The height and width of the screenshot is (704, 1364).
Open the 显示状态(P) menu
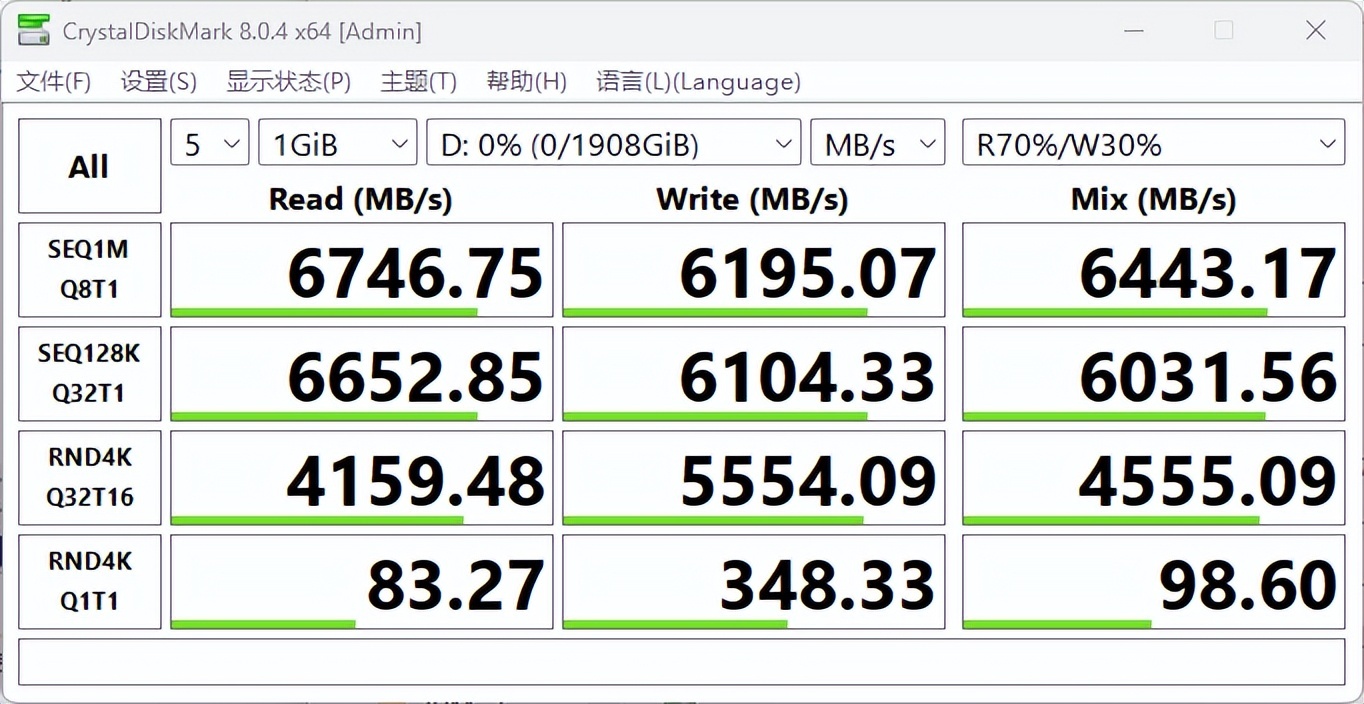click(x=288, y=82)
